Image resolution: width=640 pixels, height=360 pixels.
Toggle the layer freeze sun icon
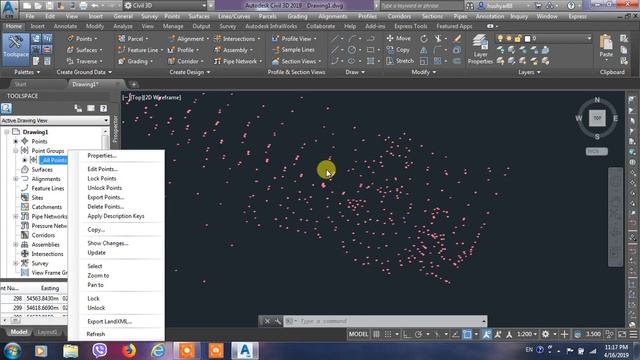[509, 38]
